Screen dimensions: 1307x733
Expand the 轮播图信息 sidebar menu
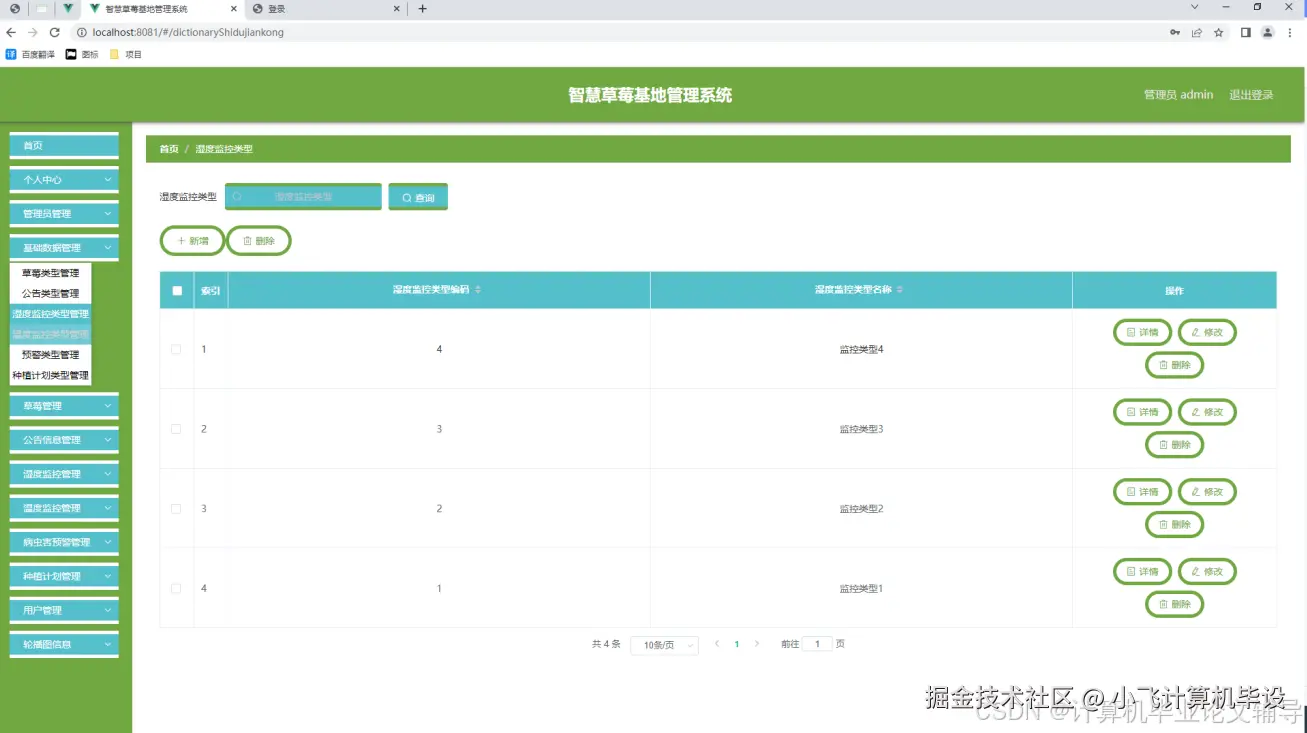64,644
